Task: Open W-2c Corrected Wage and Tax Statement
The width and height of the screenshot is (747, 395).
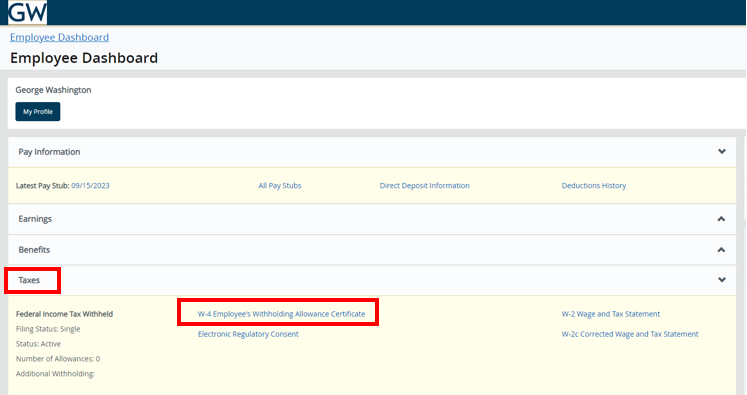Action: tap(630, 334)
